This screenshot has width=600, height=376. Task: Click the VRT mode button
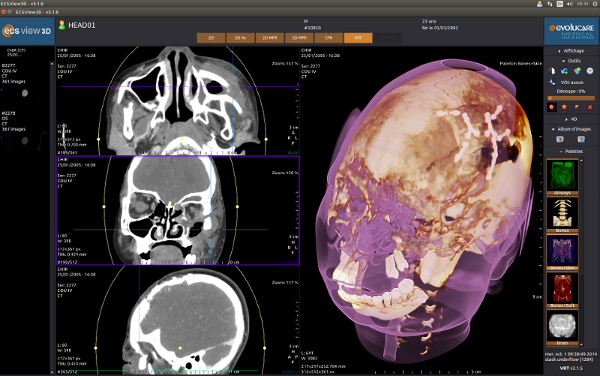(358, 38)
